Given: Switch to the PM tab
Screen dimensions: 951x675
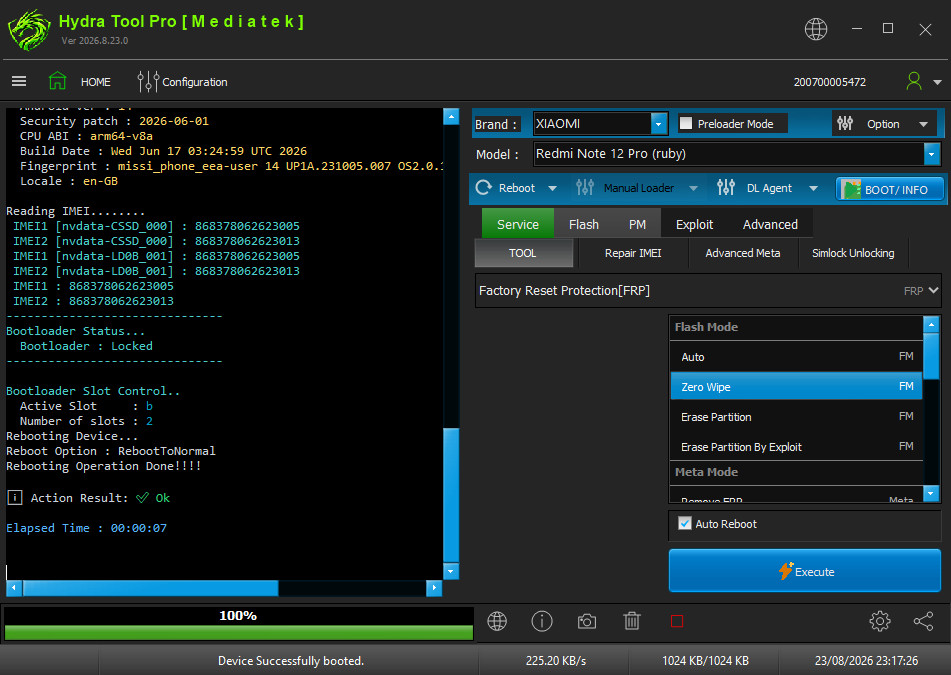Looking at the screenshot, I should [637, 224].
